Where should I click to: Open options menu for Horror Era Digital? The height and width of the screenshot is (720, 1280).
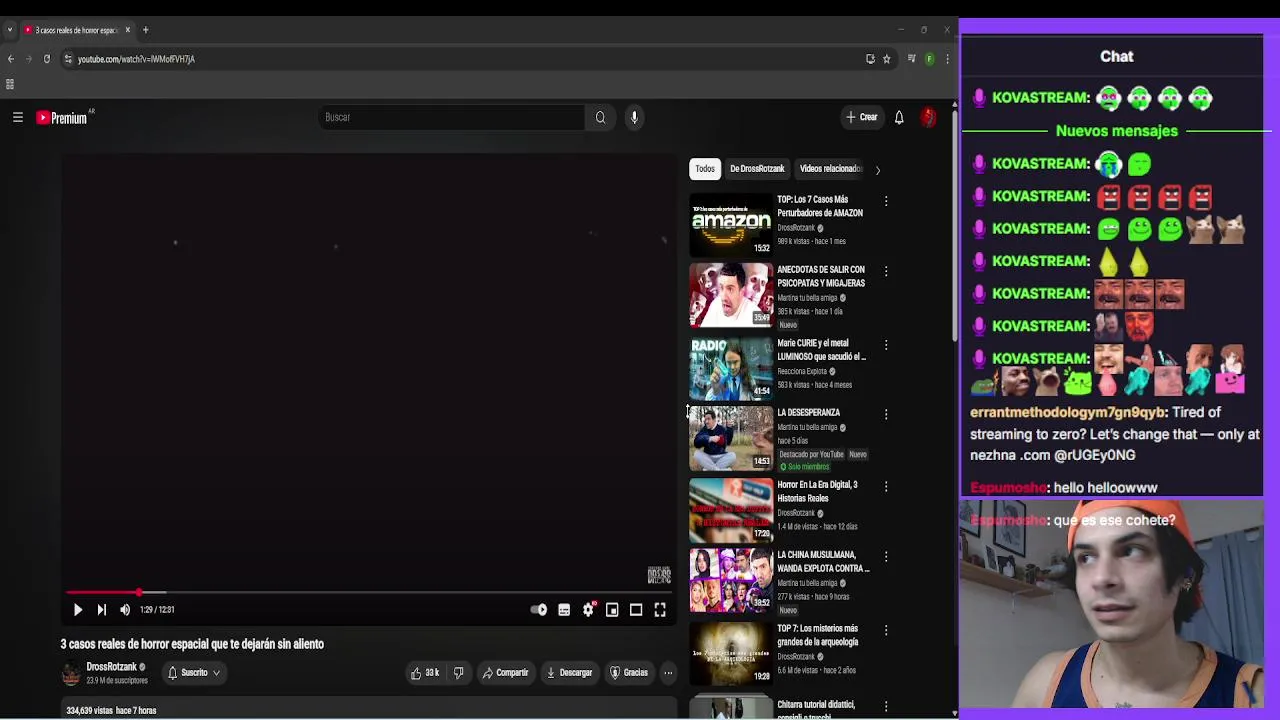(886, 486)
